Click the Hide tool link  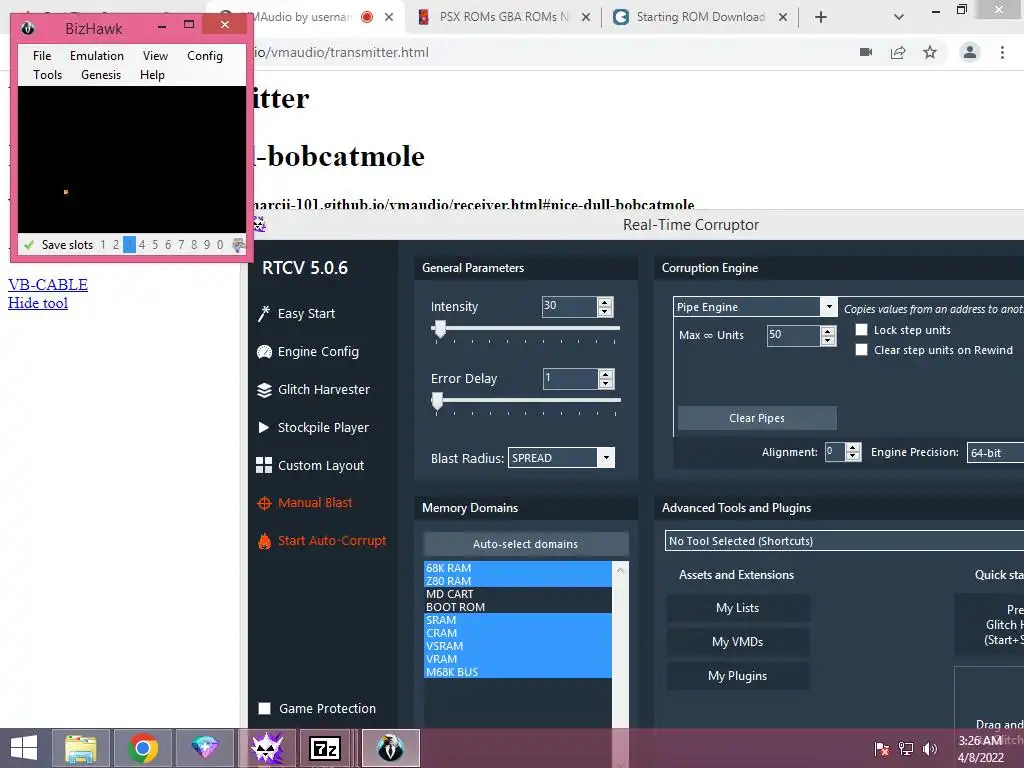click(x=38, y=303)
